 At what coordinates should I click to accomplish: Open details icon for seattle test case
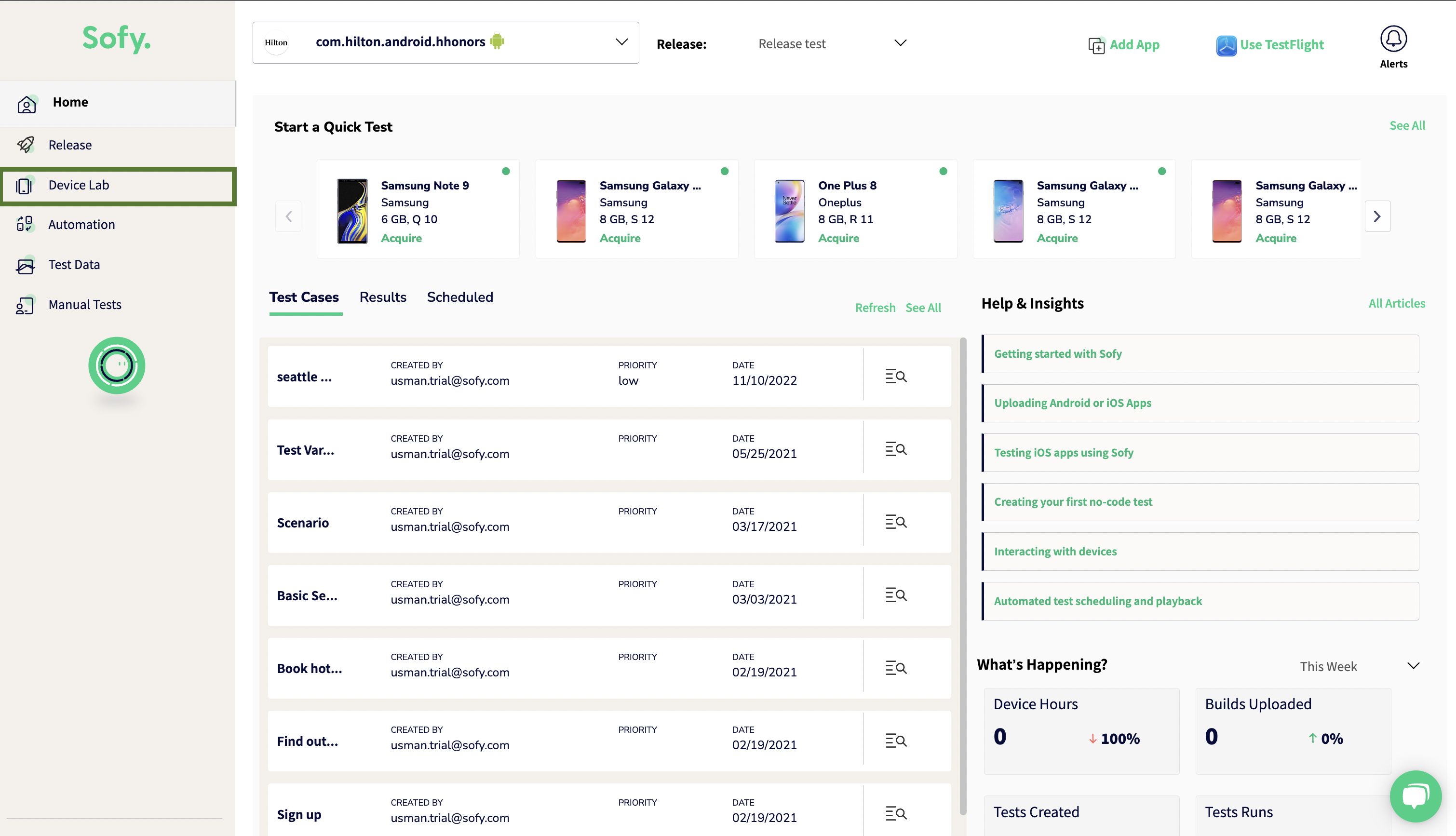896,377
